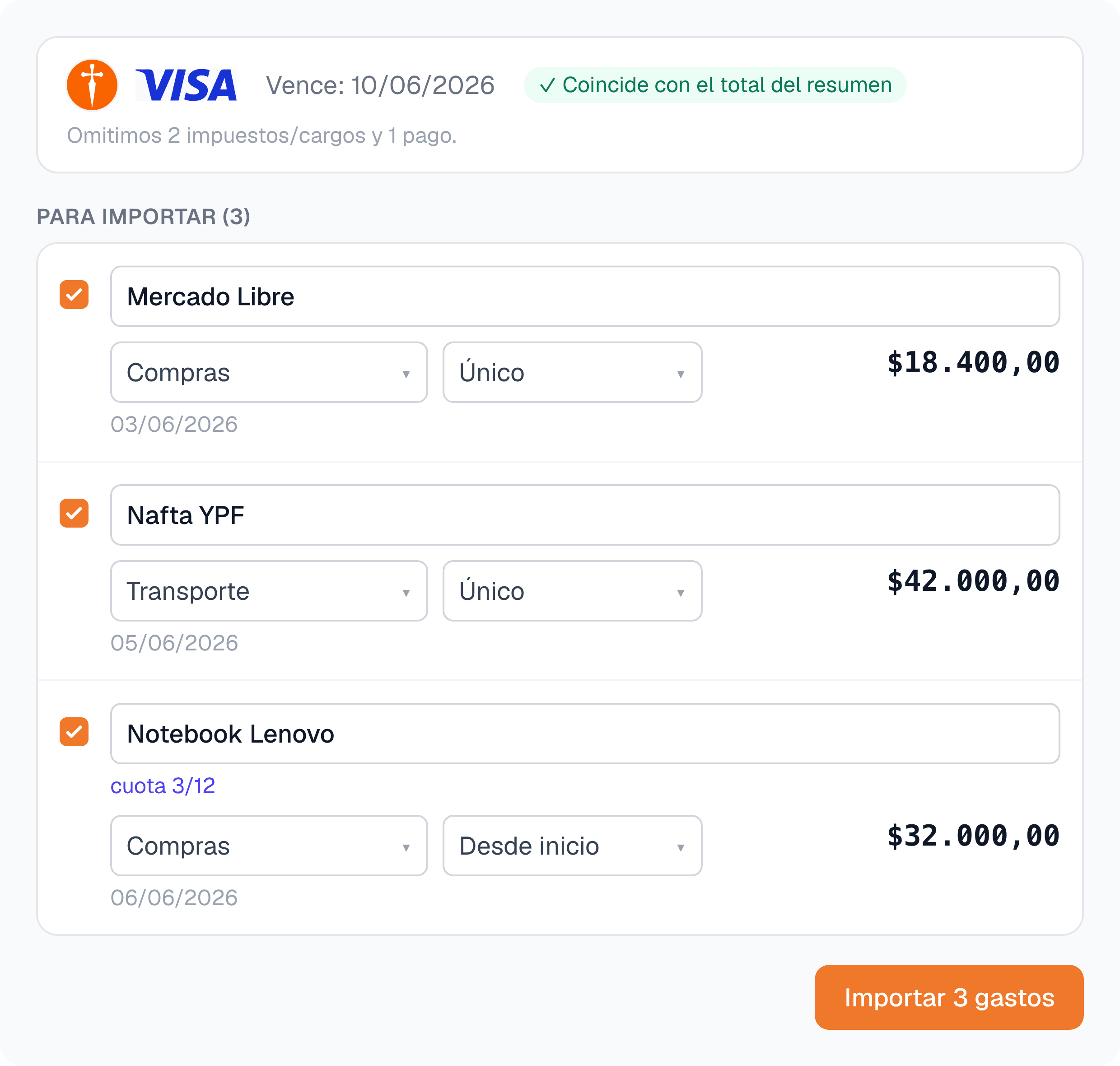Click the Coincide con el total del resumen badge

715,85
